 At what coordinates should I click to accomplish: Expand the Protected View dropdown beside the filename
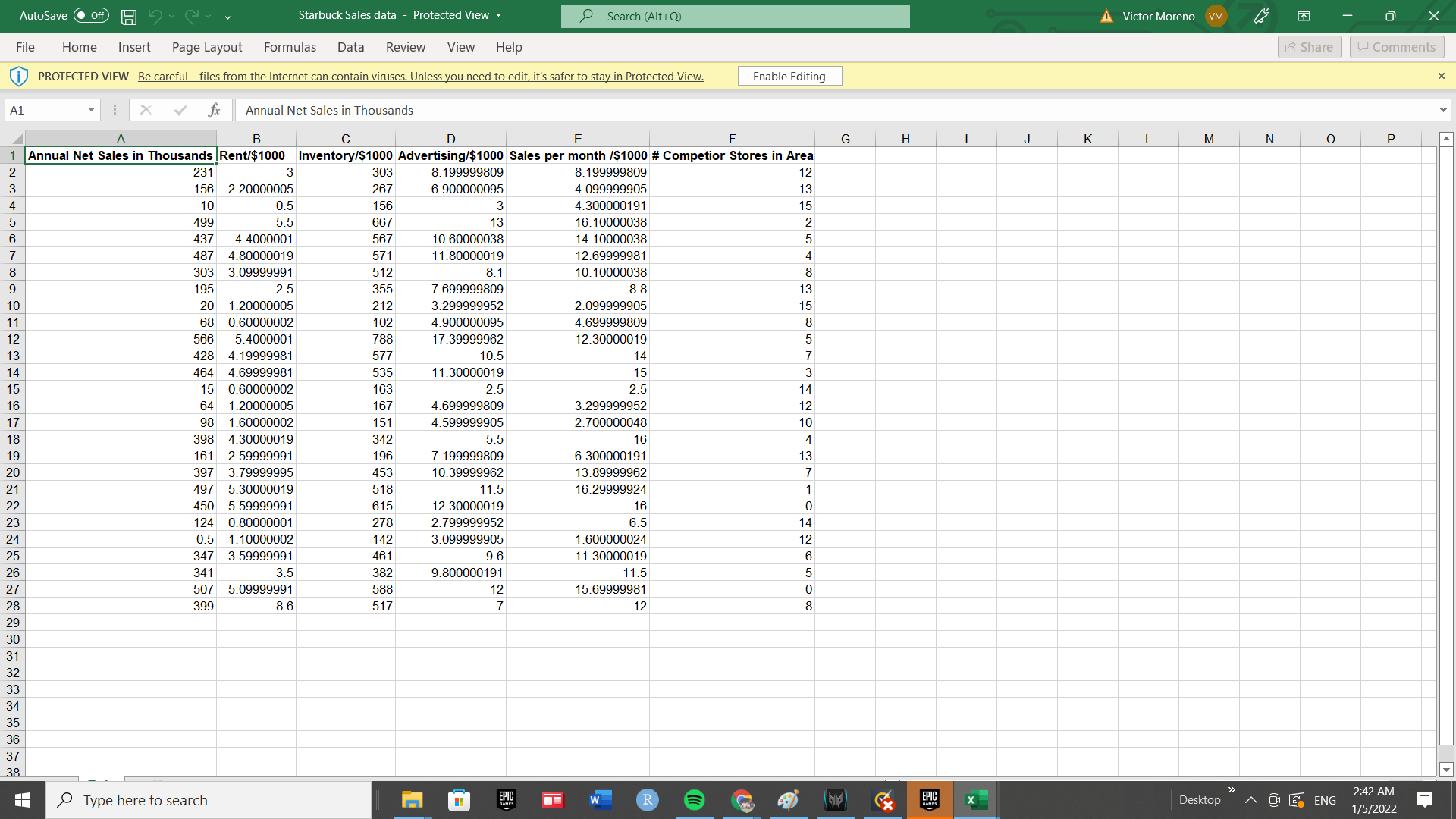point(498,15)
